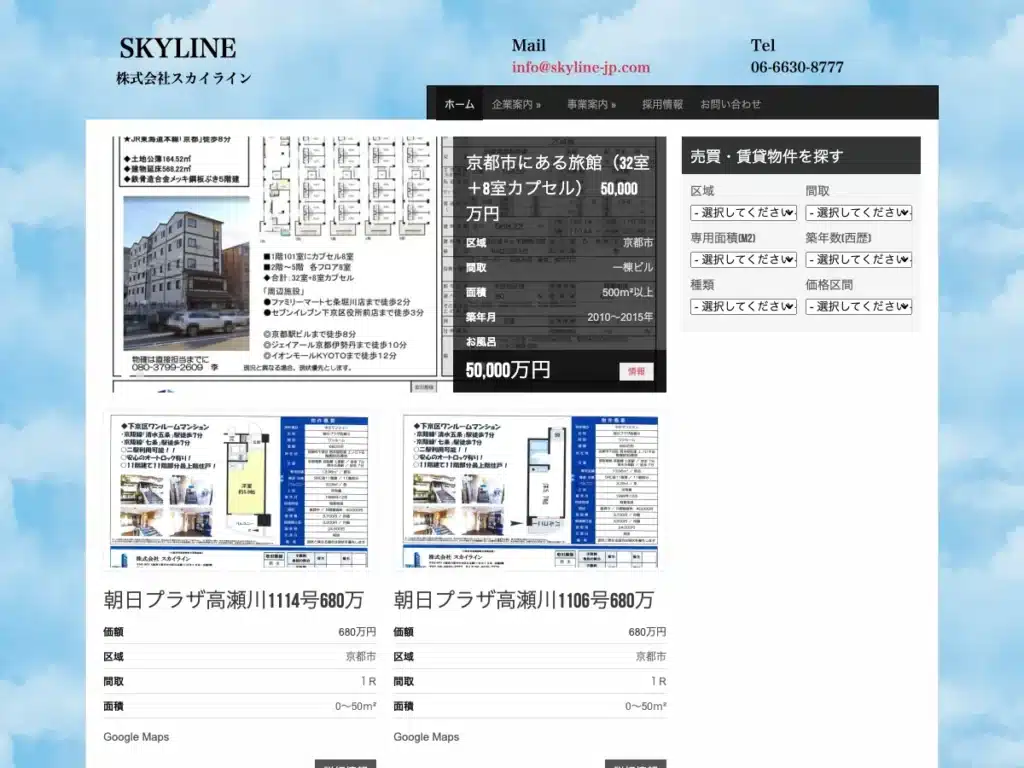Screen dimensions: 1024x768
Task: Click the 1R 間取 value in 1114号 listing
Action: coord(368,682)
